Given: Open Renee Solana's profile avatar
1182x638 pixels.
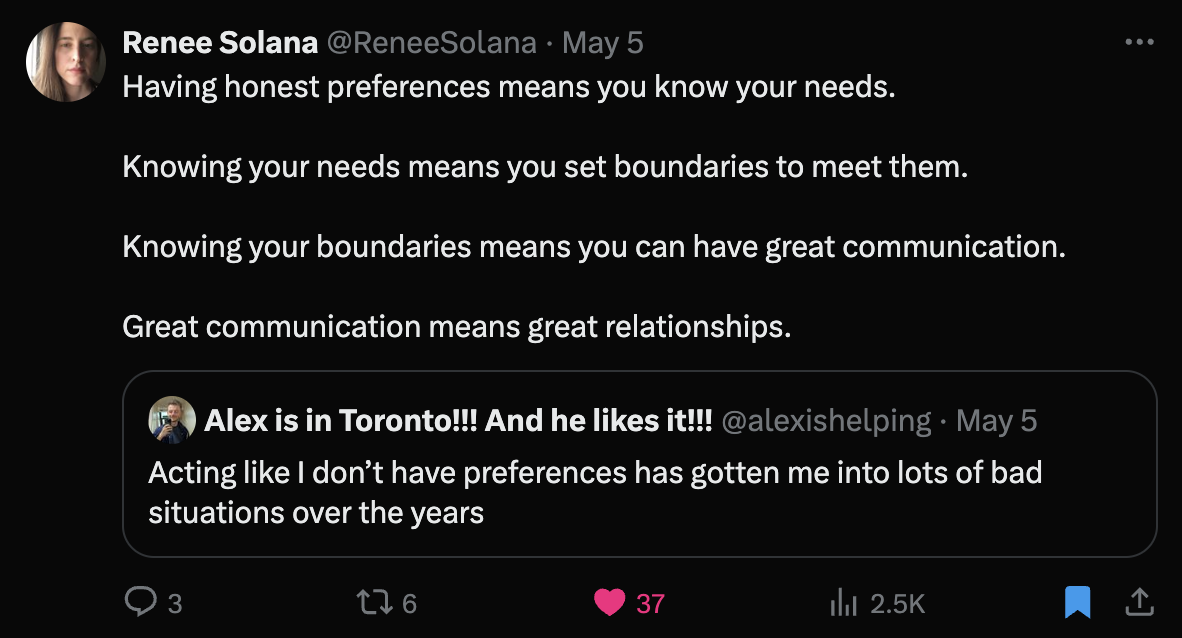Looking at the screenshot, I should (66, 62).
